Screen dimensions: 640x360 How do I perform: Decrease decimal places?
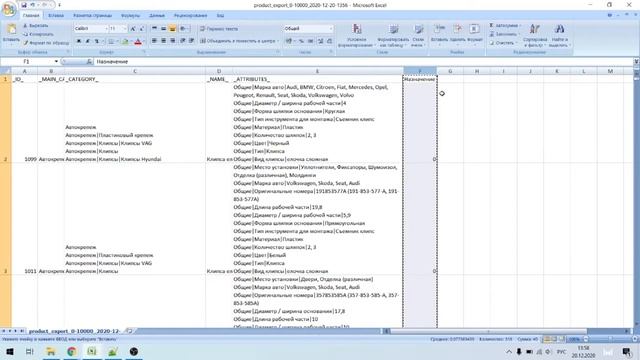tap(329, 41)
